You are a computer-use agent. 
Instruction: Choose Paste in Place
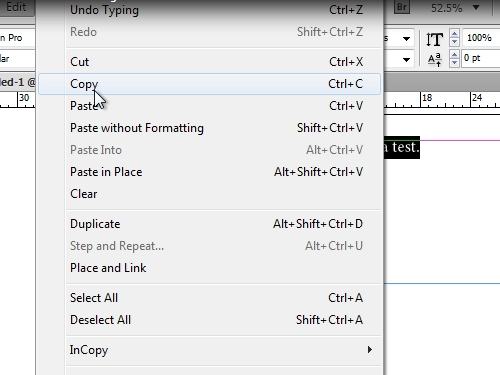209,172
